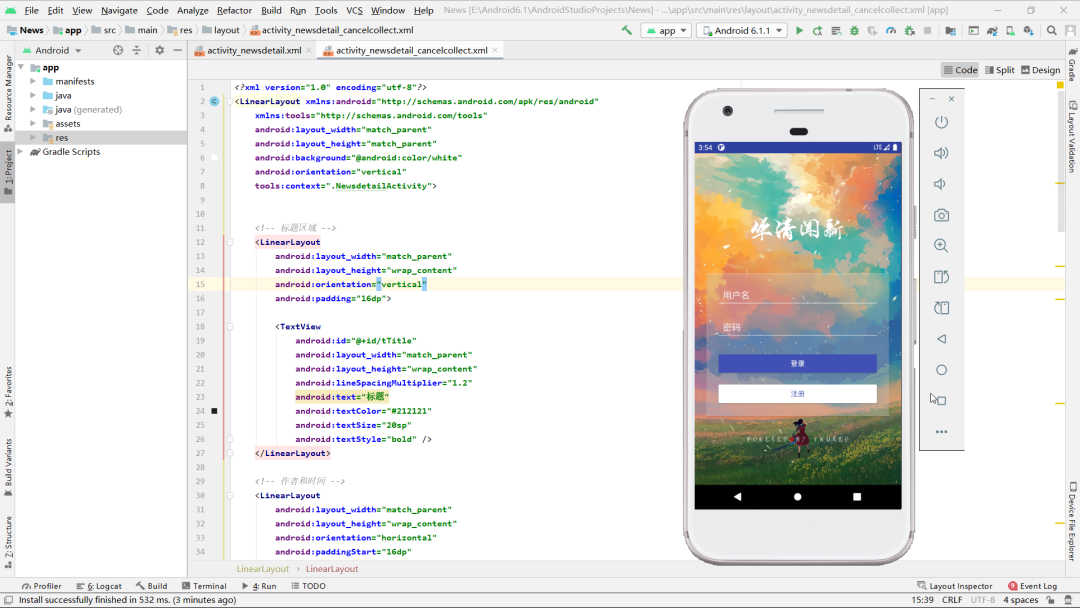This screenshot has height=608, width=1080.
Task: Expand the java folder
Action: pos(33,95)
